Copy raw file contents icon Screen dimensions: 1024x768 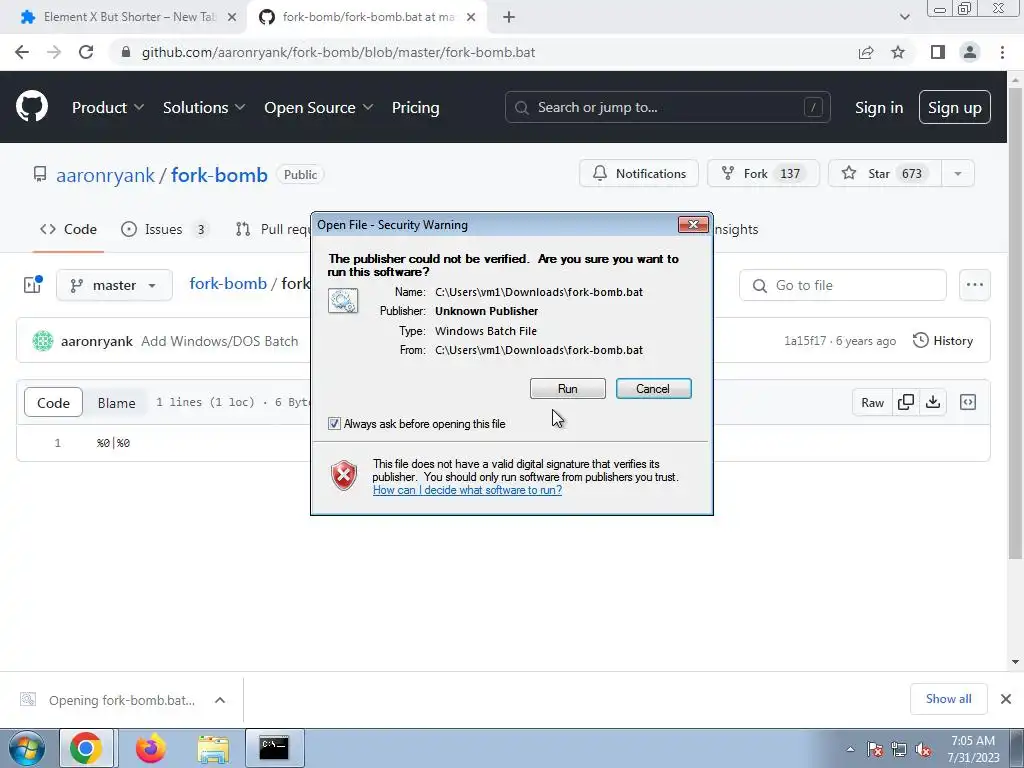tap(906, 402)
